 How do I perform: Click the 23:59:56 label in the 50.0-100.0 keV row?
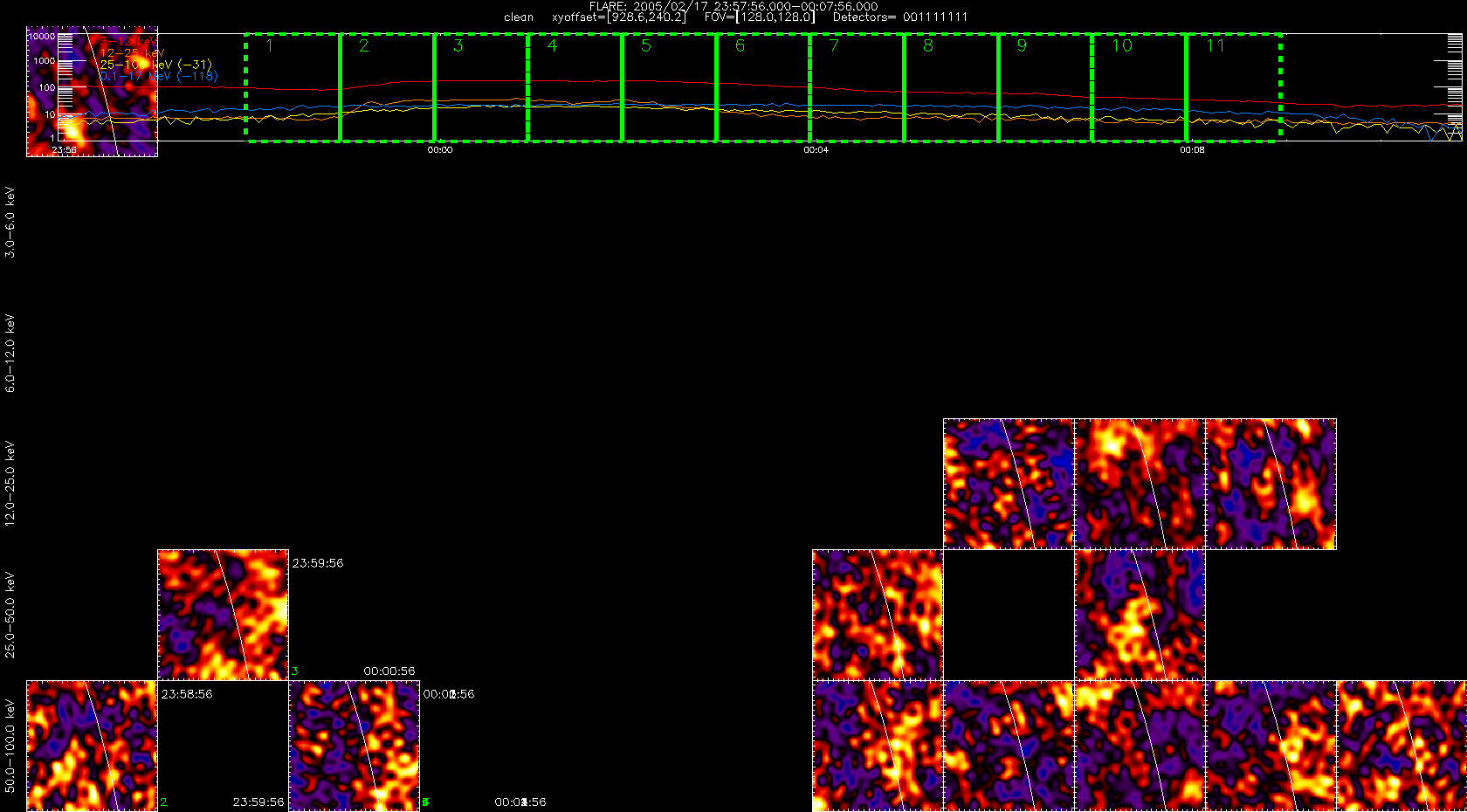coord(258,802)
